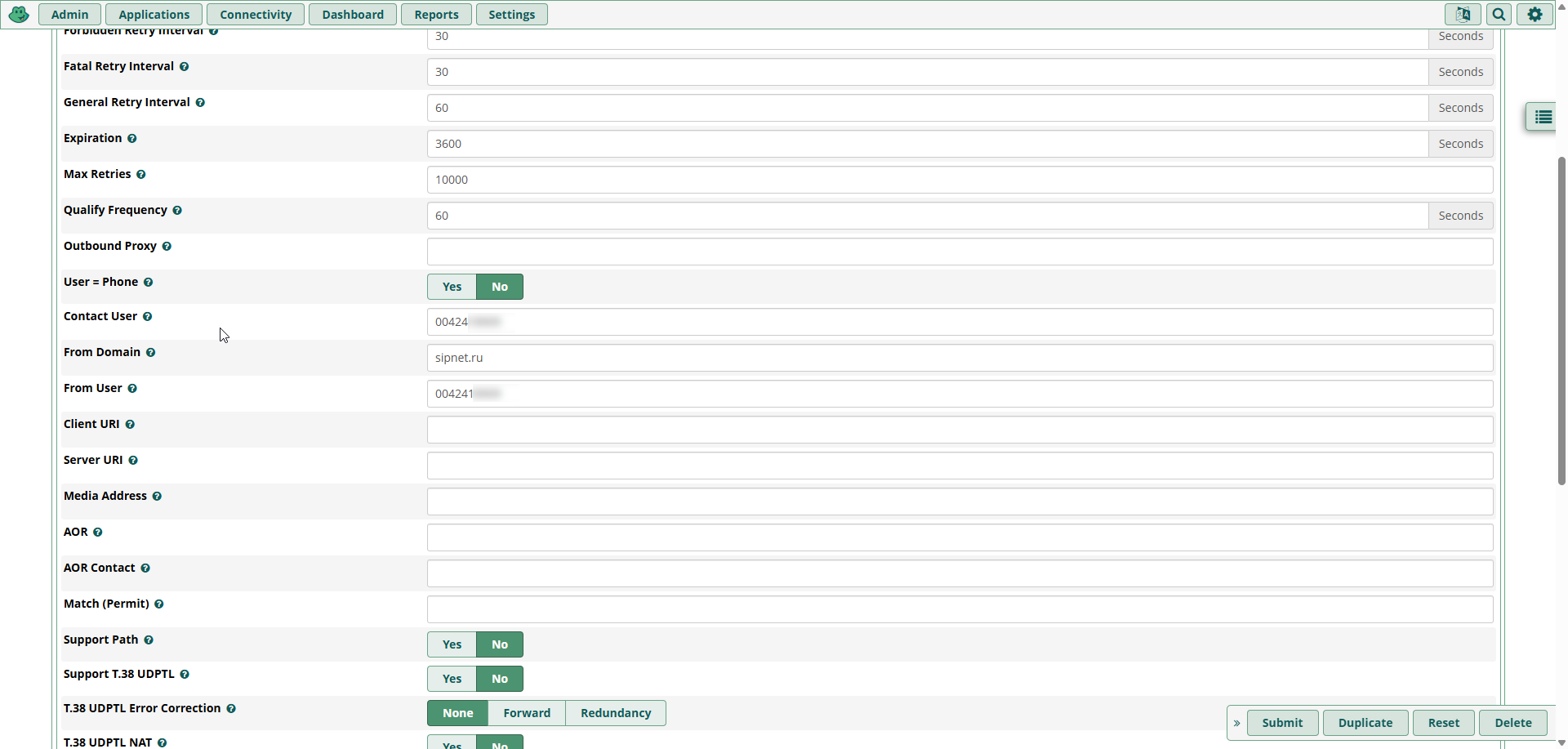Open the Connectivity menu
Image resolution: width=1568 pixels, height=749 pixels.
(256, 15)
